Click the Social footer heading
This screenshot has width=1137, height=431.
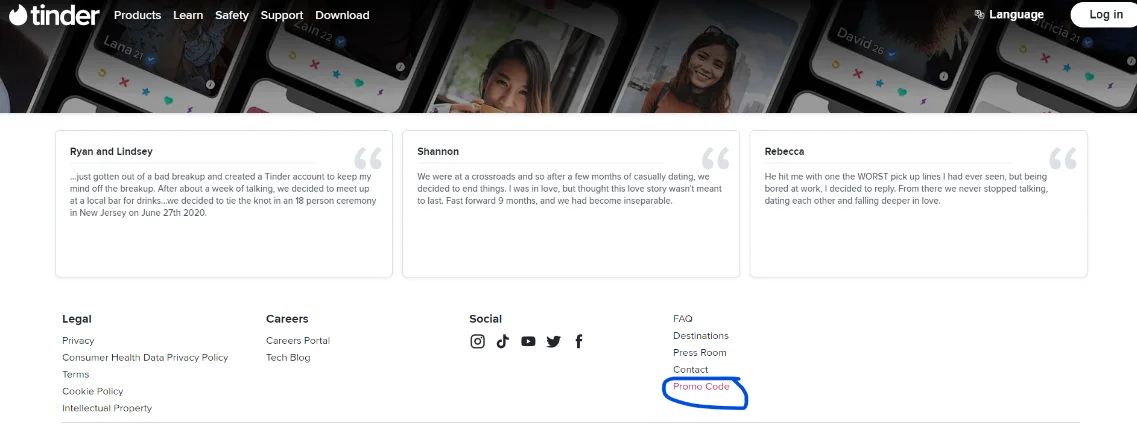pos(486,319)
